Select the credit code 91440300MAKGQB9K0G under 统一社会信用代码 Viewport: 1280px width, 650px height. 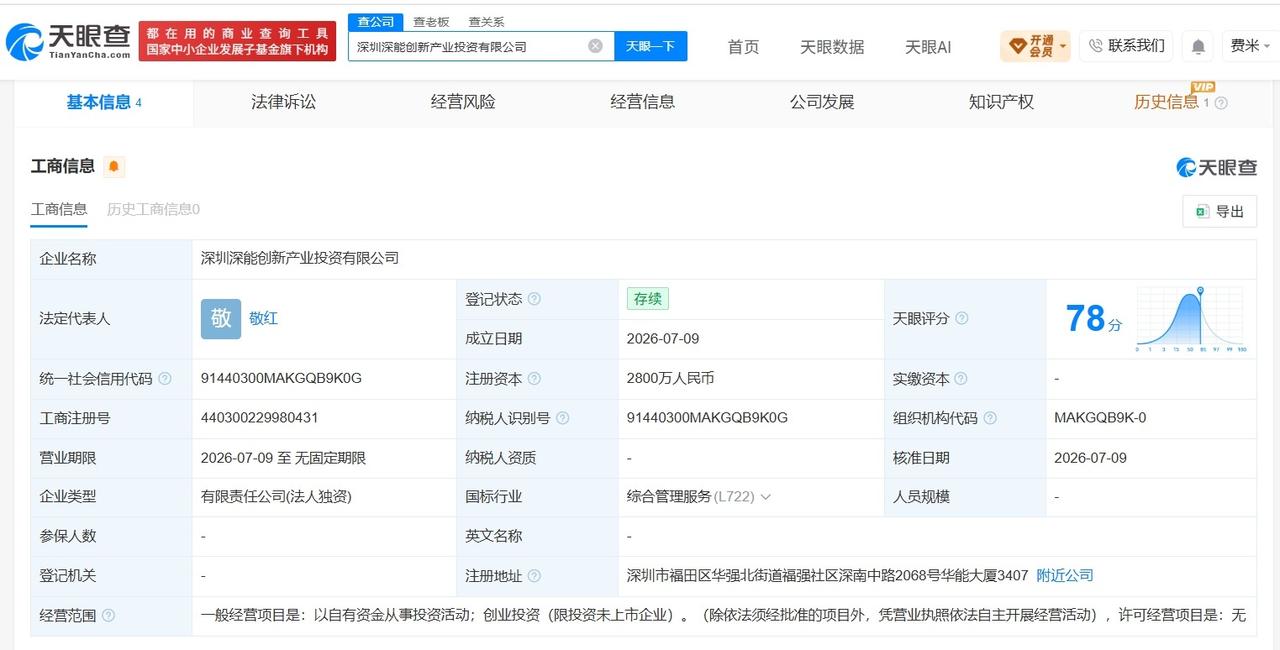point(281,379)
